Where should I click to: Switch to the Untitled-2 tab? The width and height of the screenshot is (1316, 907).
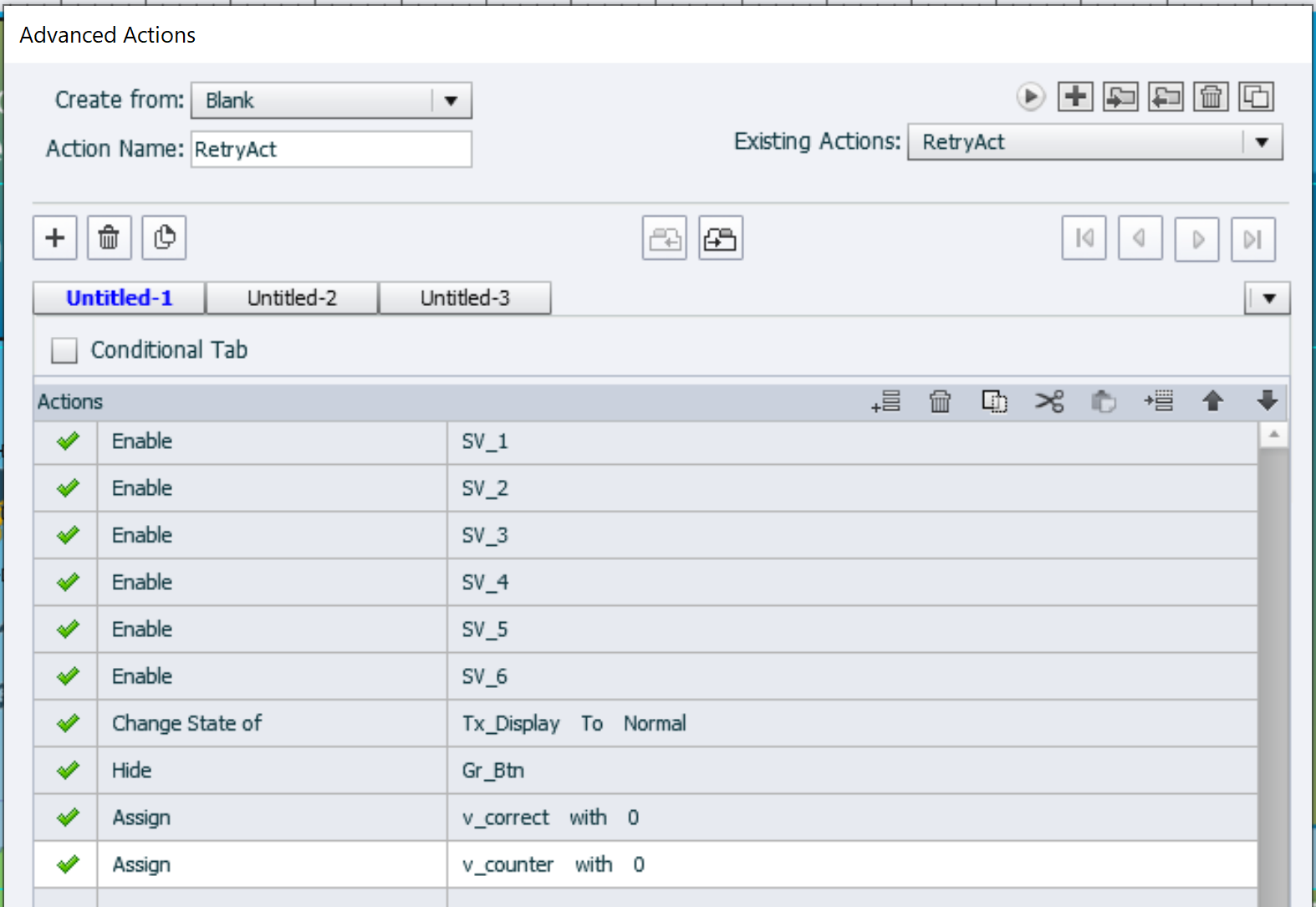click(292, 298)
